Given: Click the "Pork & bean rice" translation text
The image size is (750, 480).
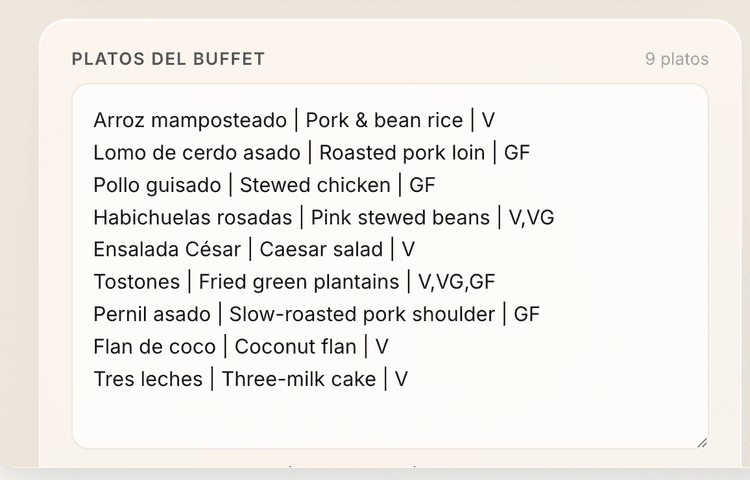Looking at the screenshot, I should [384, 120].
